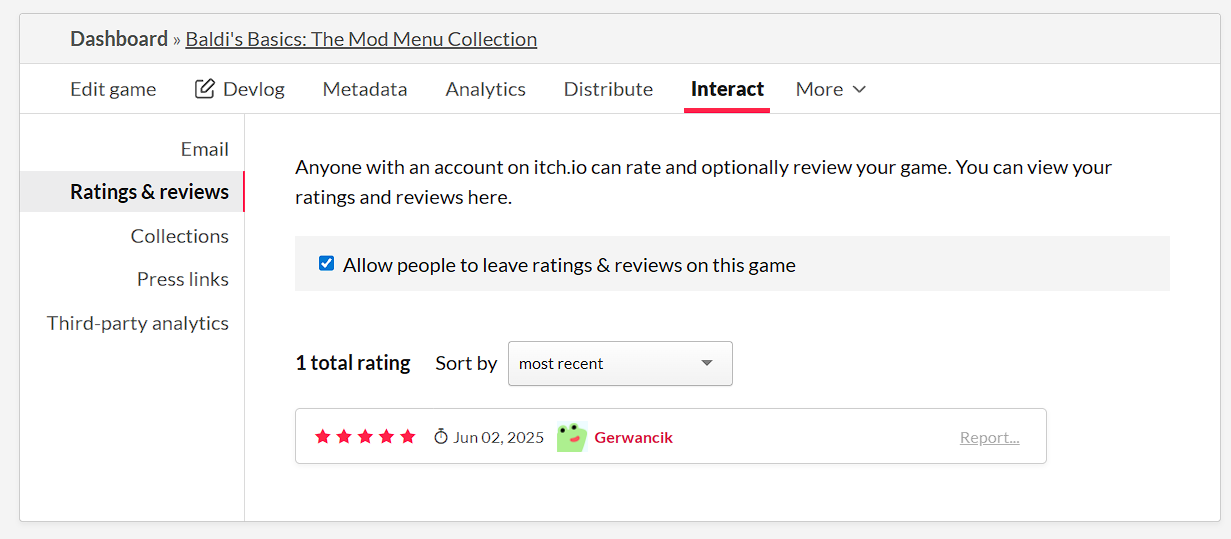This screenshot has height=539, width=1231.
Task: Switch to the Edit game tab
Action: coord(113,89)
